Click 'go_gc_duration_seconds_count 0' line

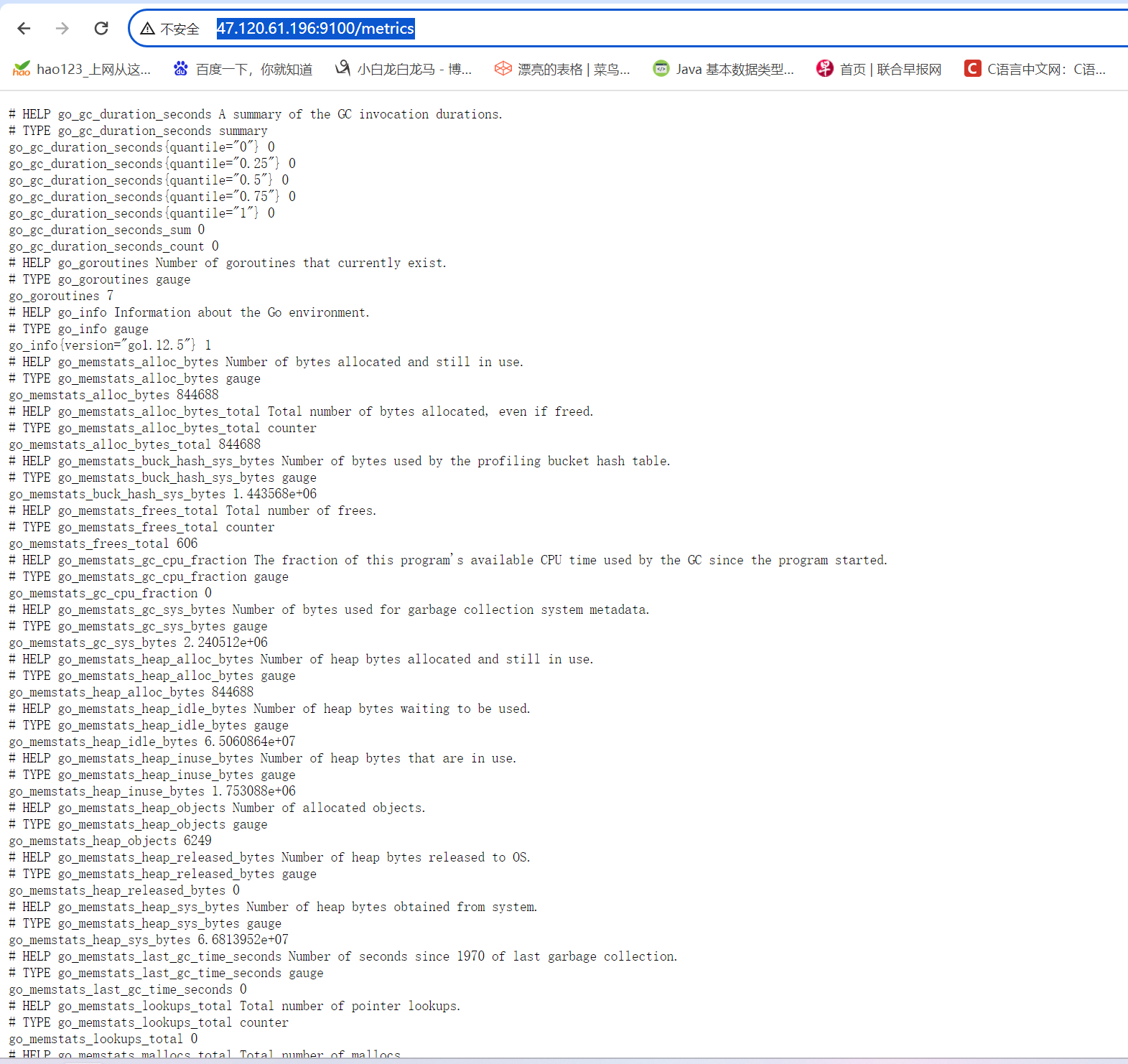113,246
